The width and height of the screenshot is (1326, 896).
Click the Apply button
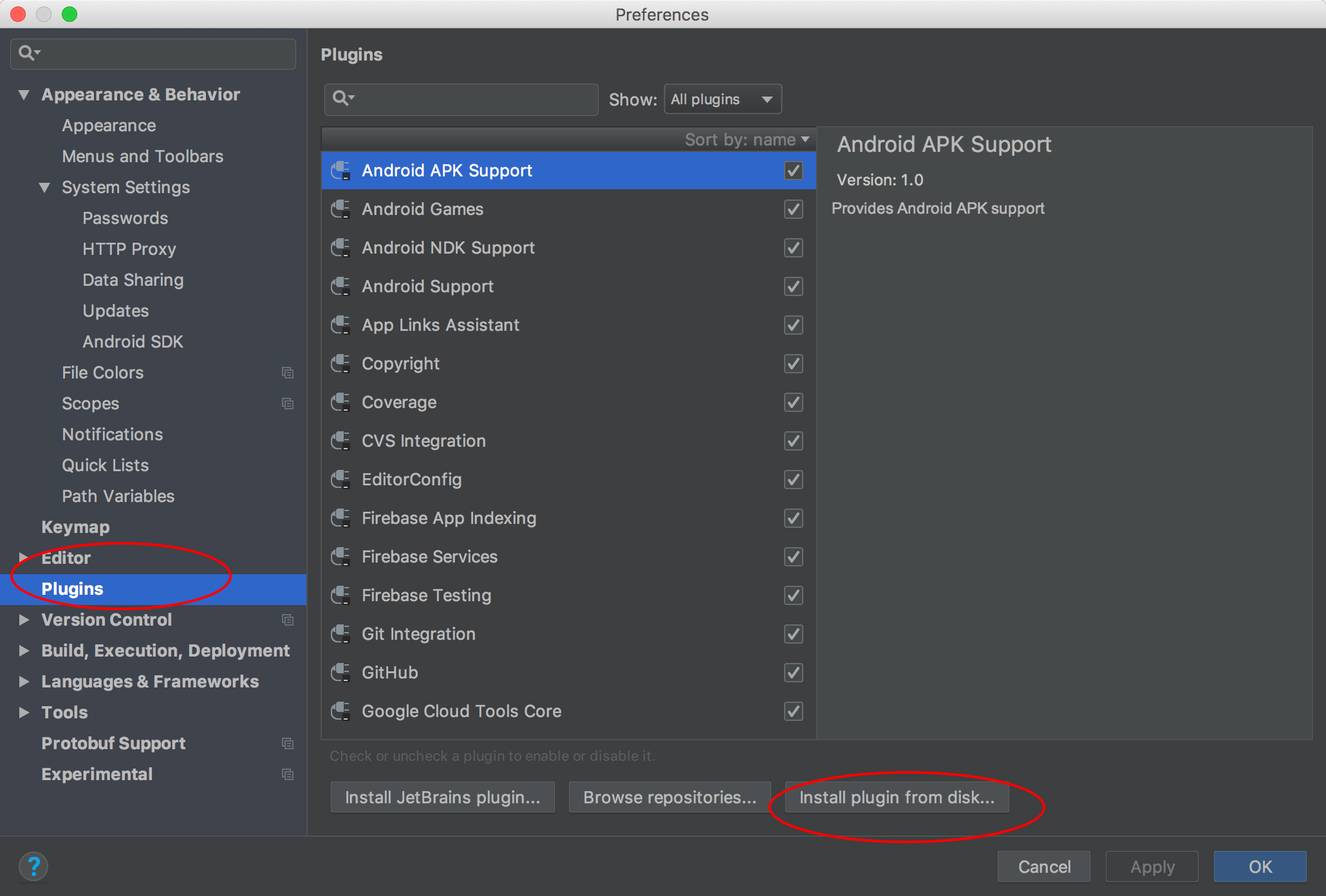pyautogui.click(x=1152, y=866)
